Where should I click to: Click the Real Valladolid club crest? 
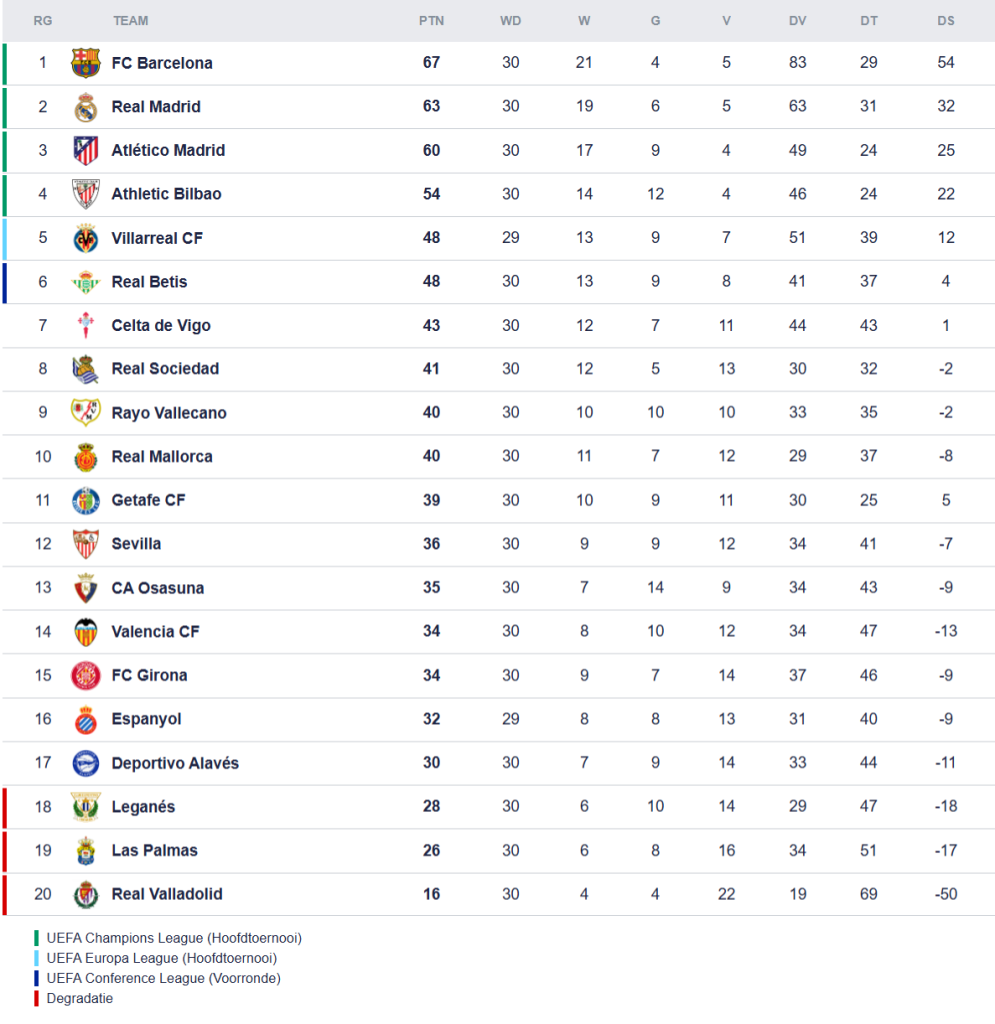(86, 894)
